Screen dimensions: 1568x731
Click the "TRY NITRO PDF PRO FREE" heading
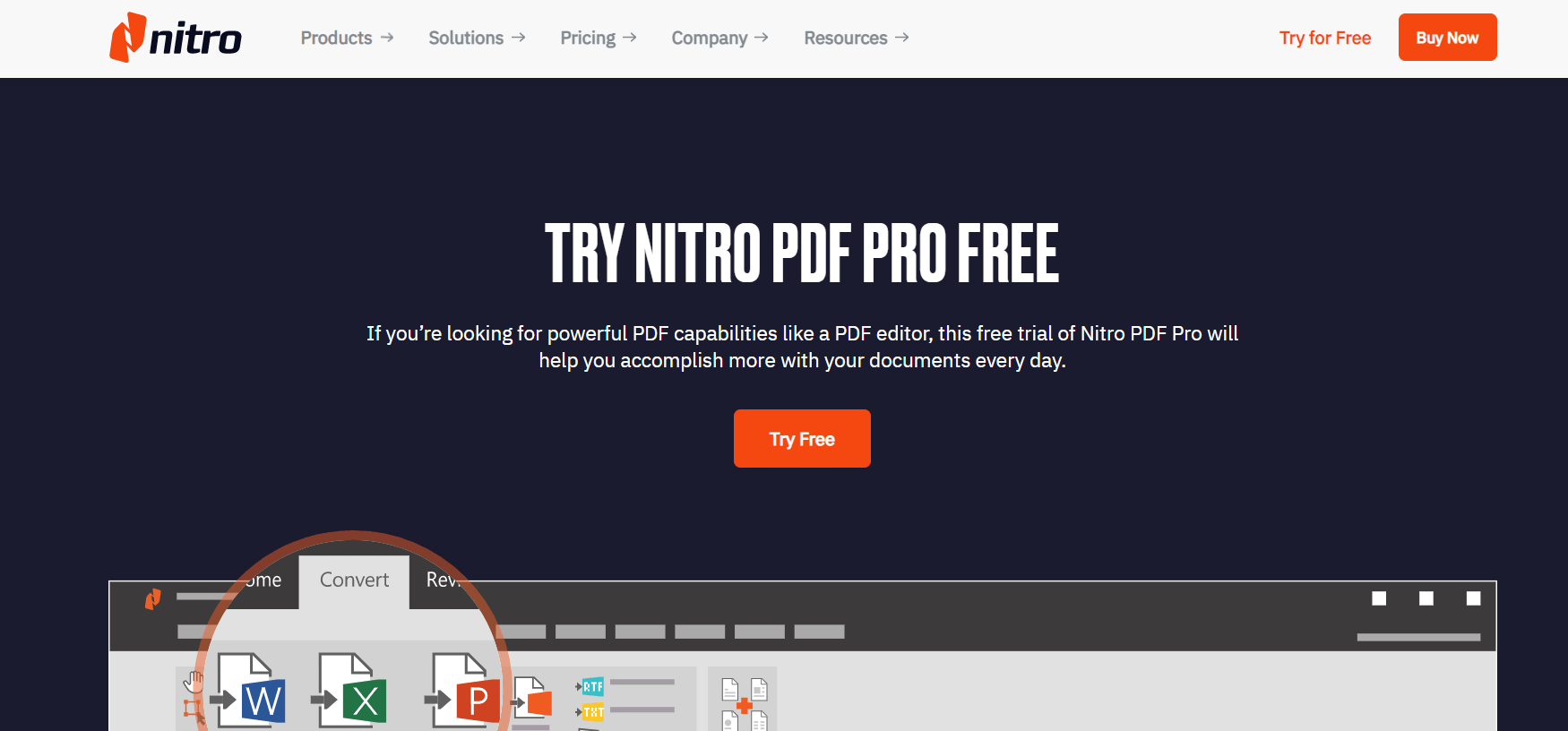tap(802, 254)
